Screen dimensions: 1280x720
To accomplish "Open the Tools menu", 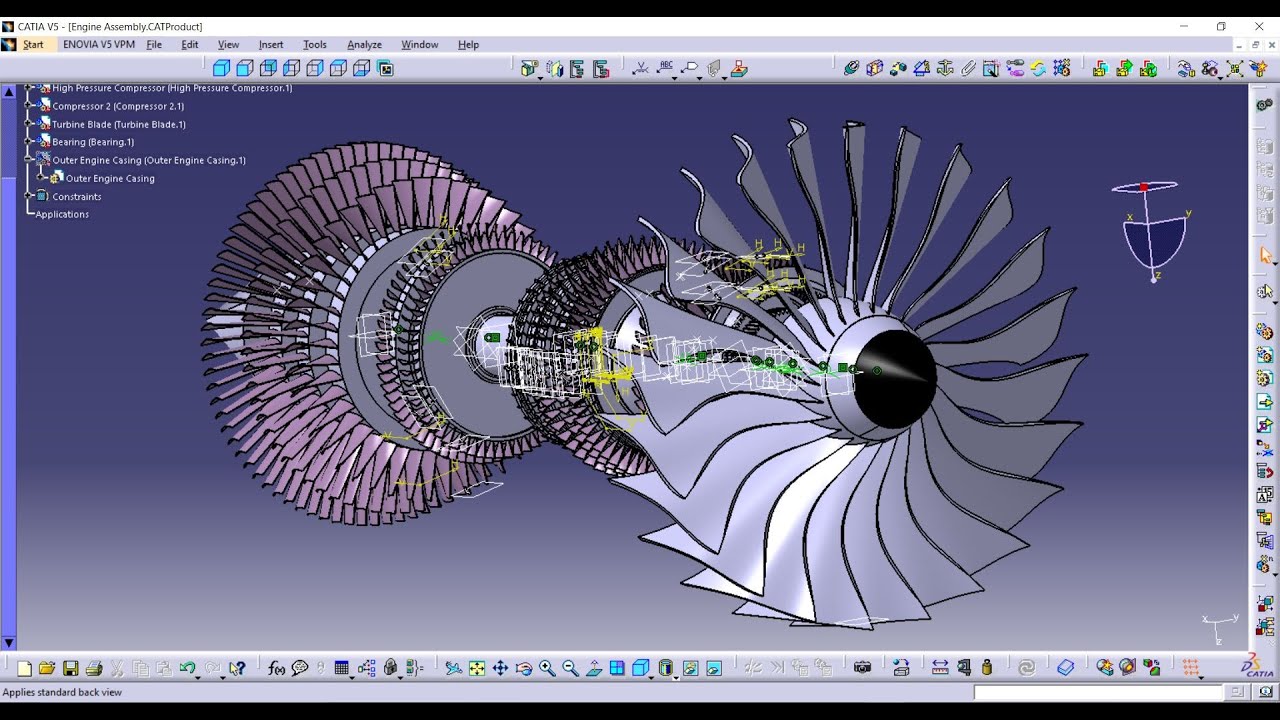I will point(315,44).
